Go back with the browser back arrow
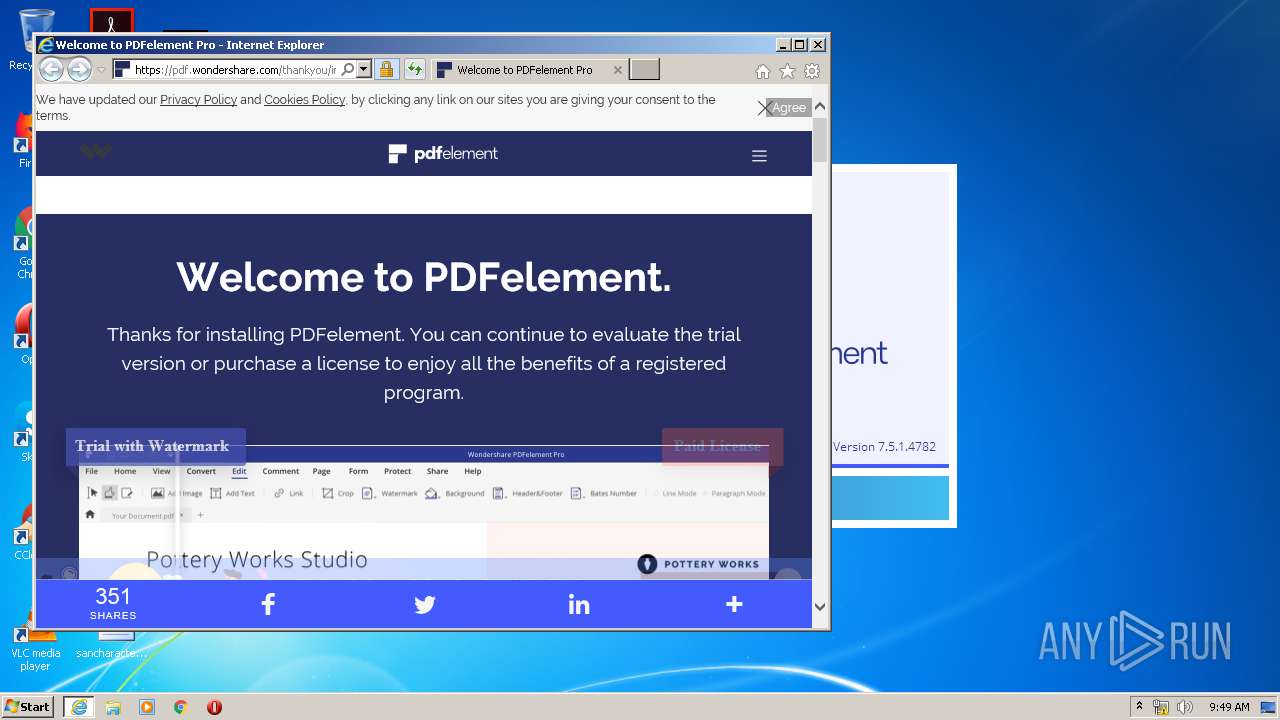The image size is (1280, 720). [x=51, y=69]
